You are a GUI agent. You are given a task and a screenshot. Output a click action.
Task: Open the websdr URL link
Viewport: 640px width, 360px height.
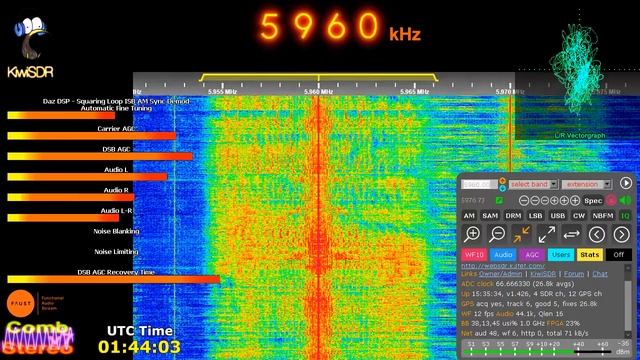pos(503,266)
